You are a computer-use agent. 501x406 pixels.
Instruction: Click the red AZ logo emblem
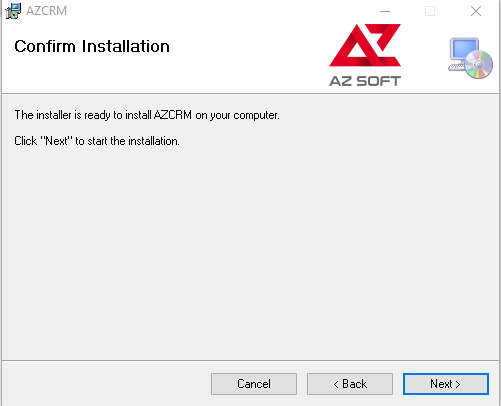(x=365, y=45)
